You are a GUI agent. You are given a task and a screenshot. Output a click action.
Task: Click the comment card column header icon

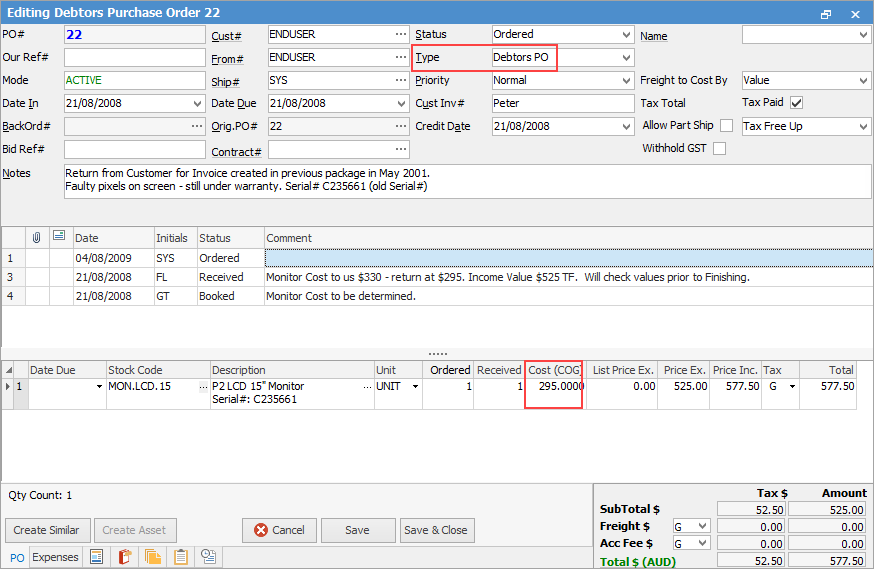click(x=59, y=238)
